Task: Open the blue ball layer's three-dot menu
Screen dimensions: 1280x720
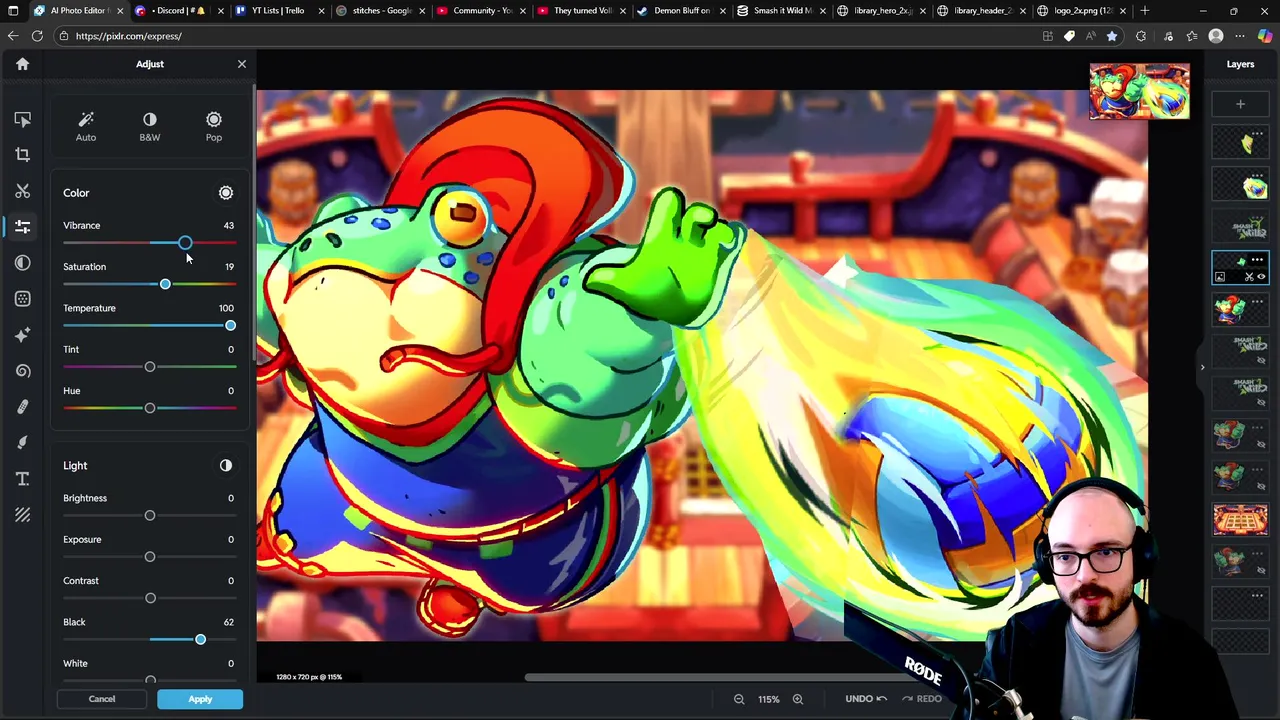Action: tap(1257, 178)
